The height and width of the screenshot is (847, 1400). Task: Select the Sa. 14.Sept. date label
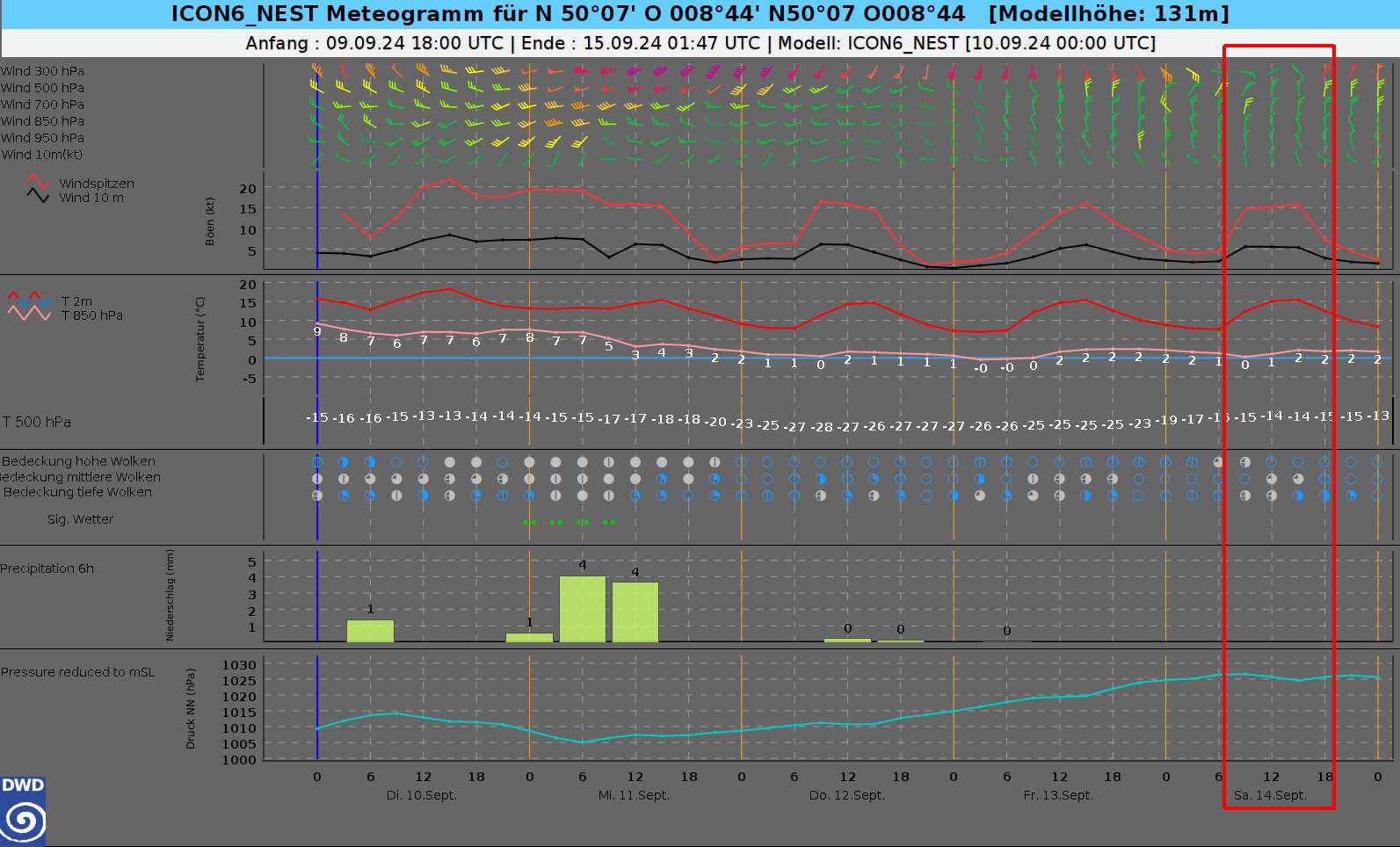(1270, 795)
